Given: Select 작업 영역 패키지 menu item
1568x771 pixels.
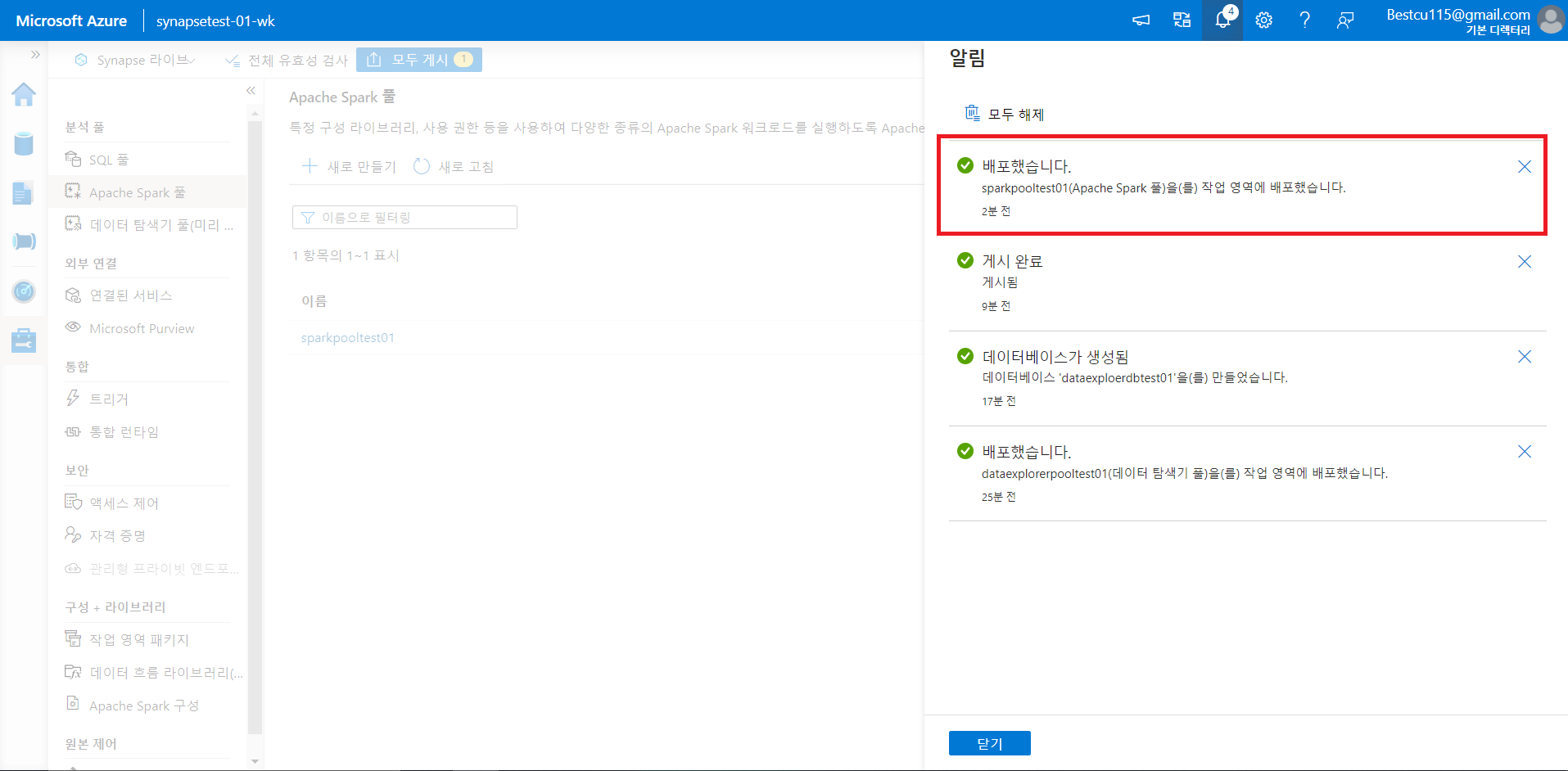Looking at the screenshot, I should coord(147,639).
